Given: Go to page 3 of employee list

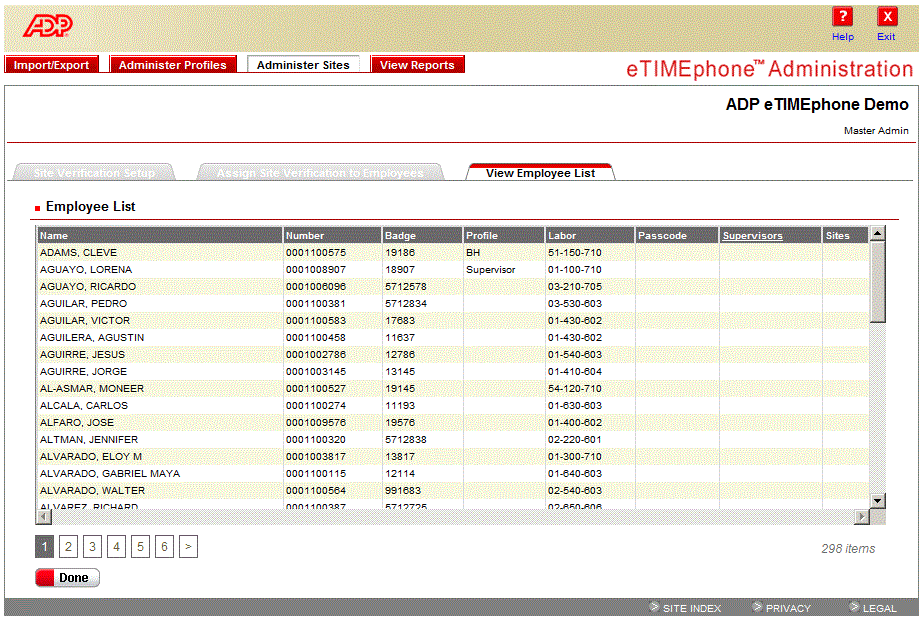Looking at the screenshot, I should tap(93, 546).
